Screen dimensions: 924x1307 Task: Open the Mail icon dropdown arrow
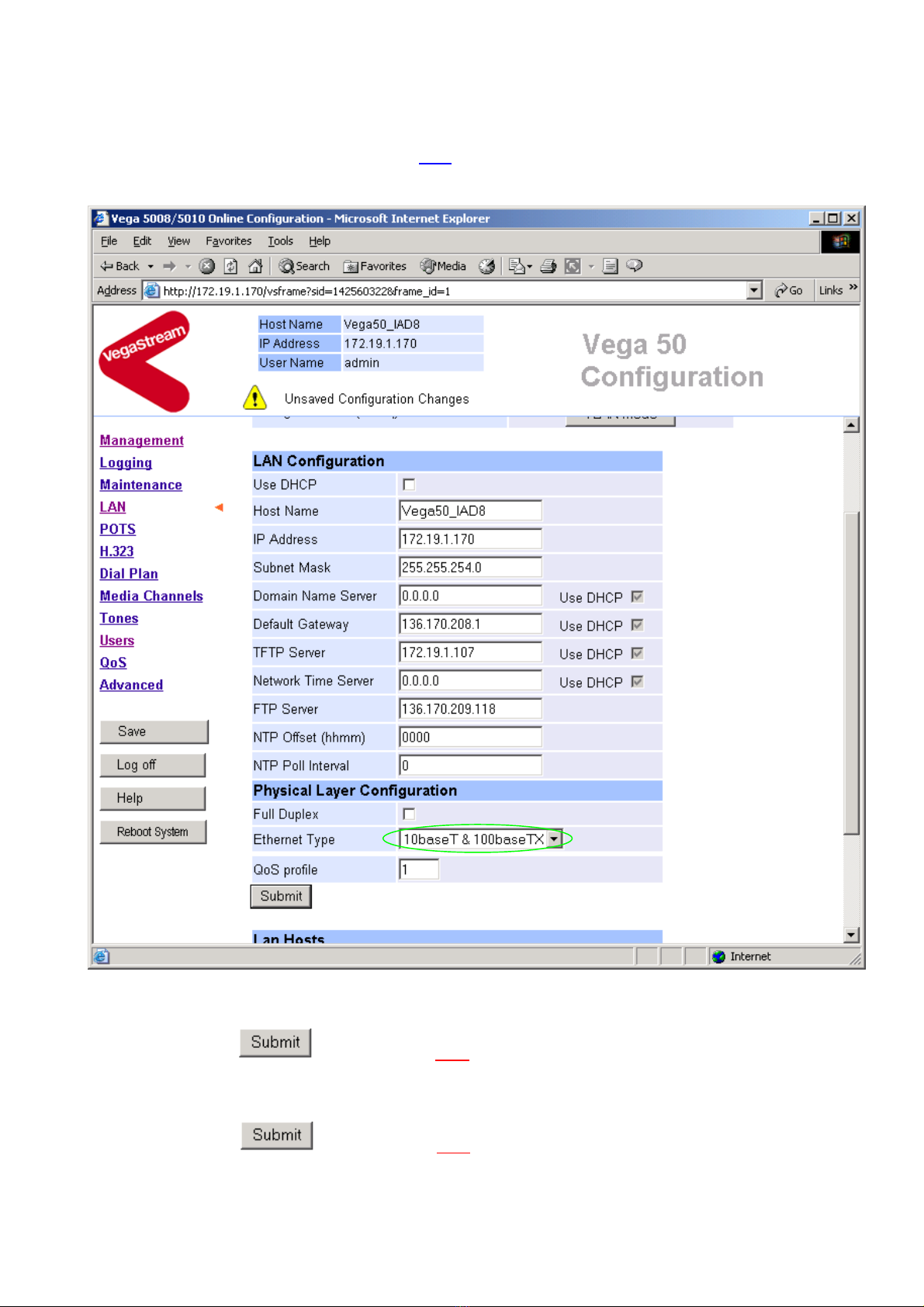click(530, 266)
